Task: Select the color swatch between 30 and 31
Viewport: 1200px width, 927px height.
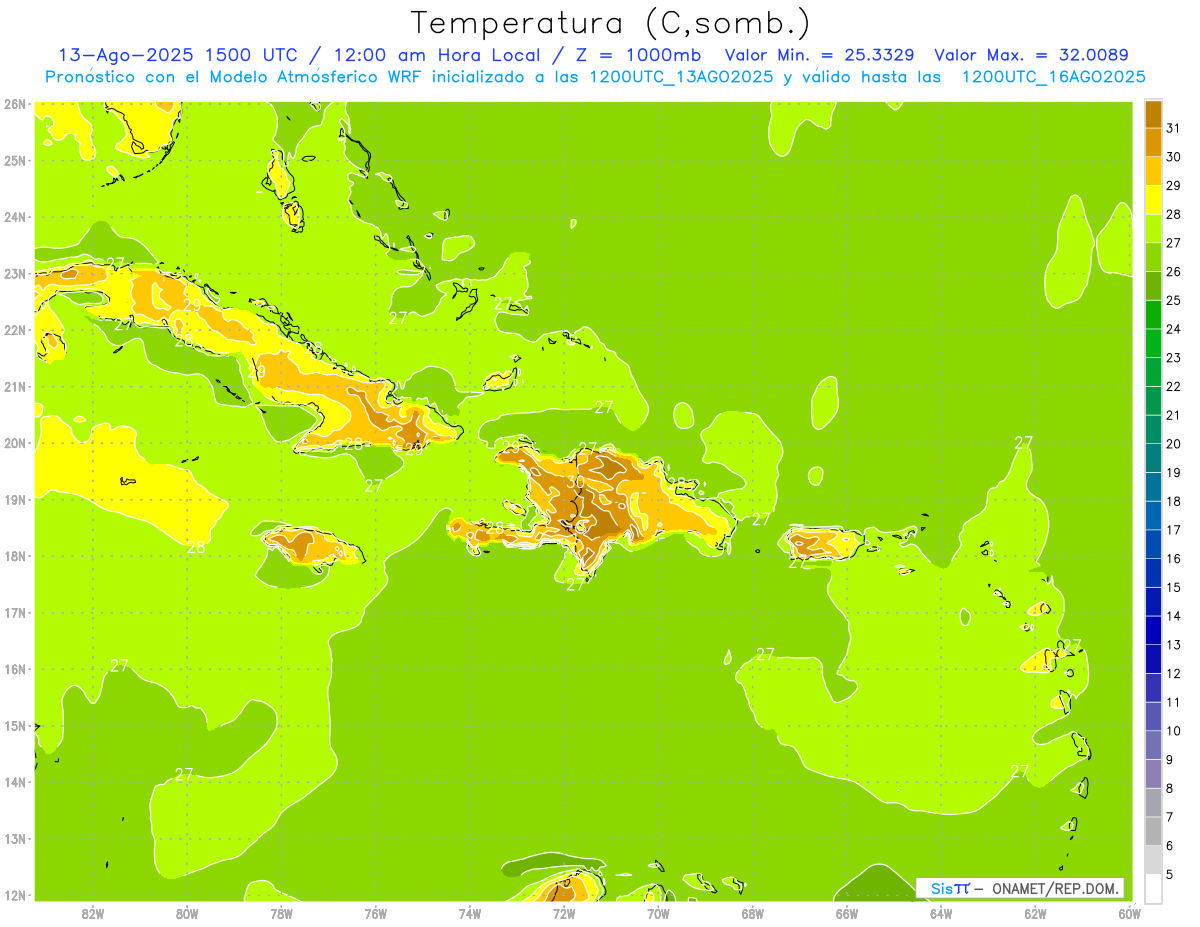Action: [x=1153, y=143]
